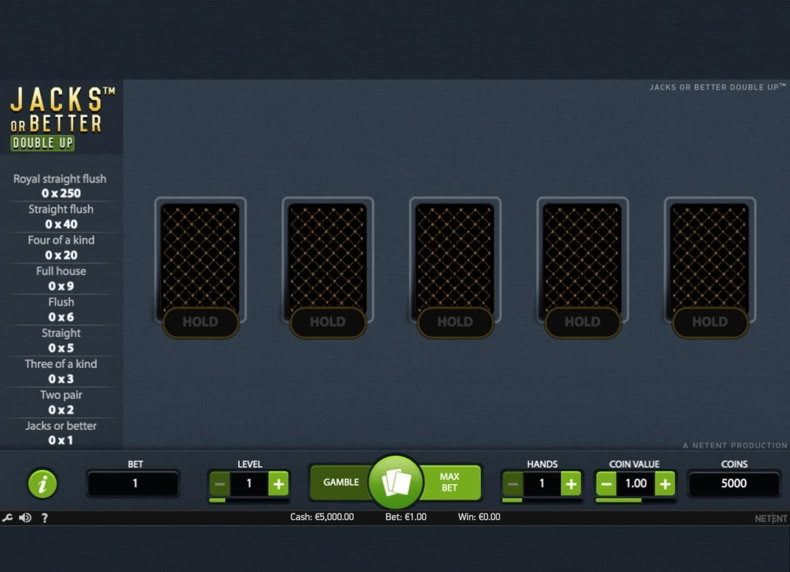Click the Jacks or better payout row

click(x=60, y=433)
